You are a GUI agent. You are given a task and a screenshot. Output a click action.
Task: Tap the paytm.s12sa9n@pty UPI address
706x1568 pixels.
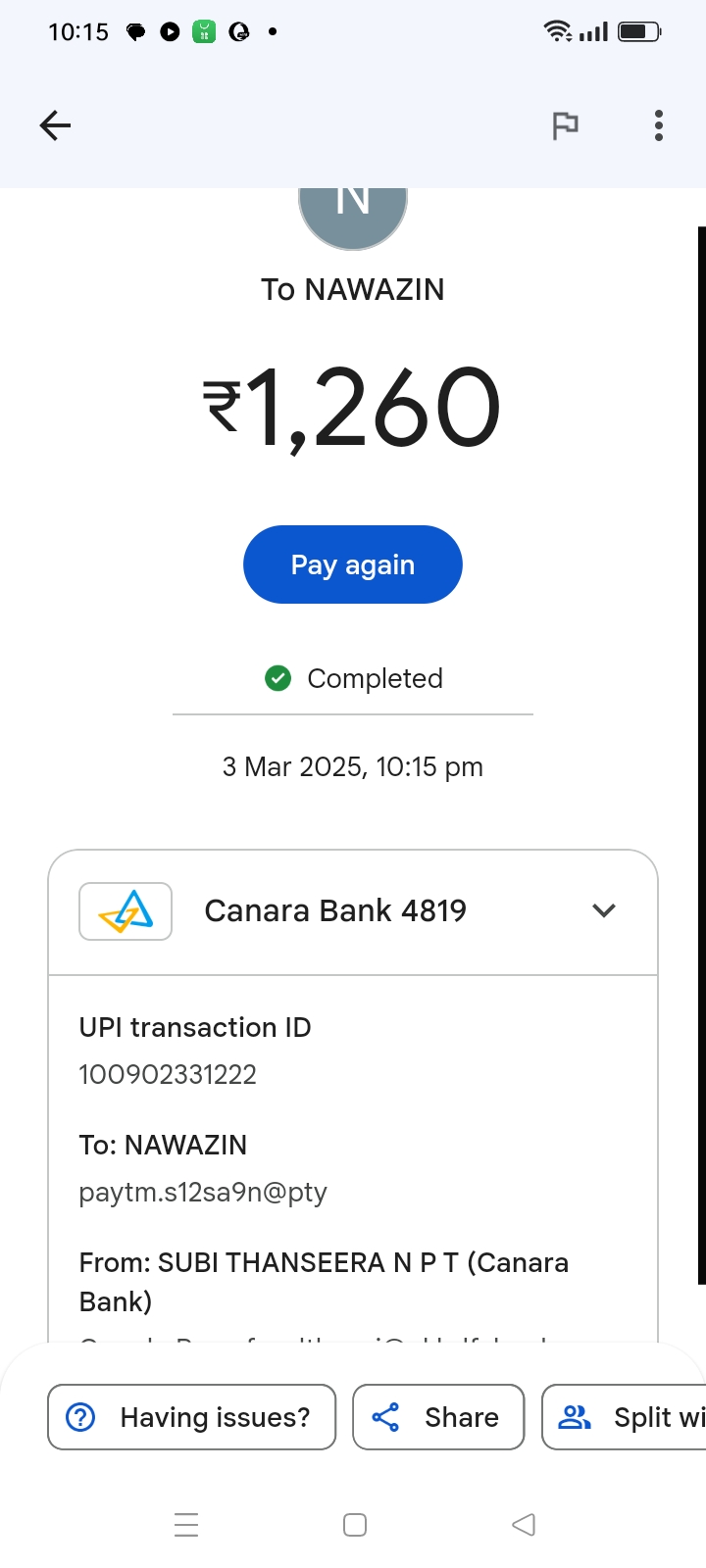(203, 1193)
